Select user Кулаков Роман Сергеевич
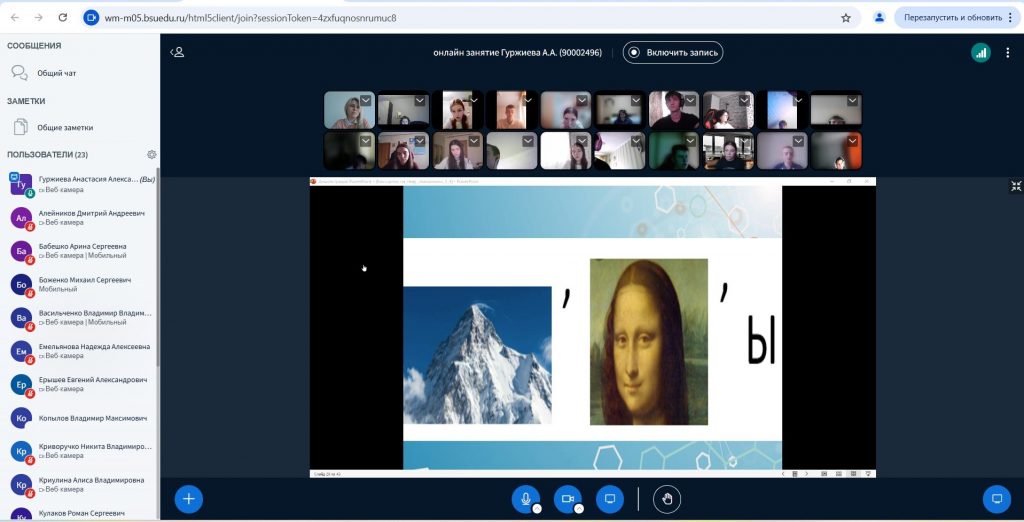 (x=80, y=514)
